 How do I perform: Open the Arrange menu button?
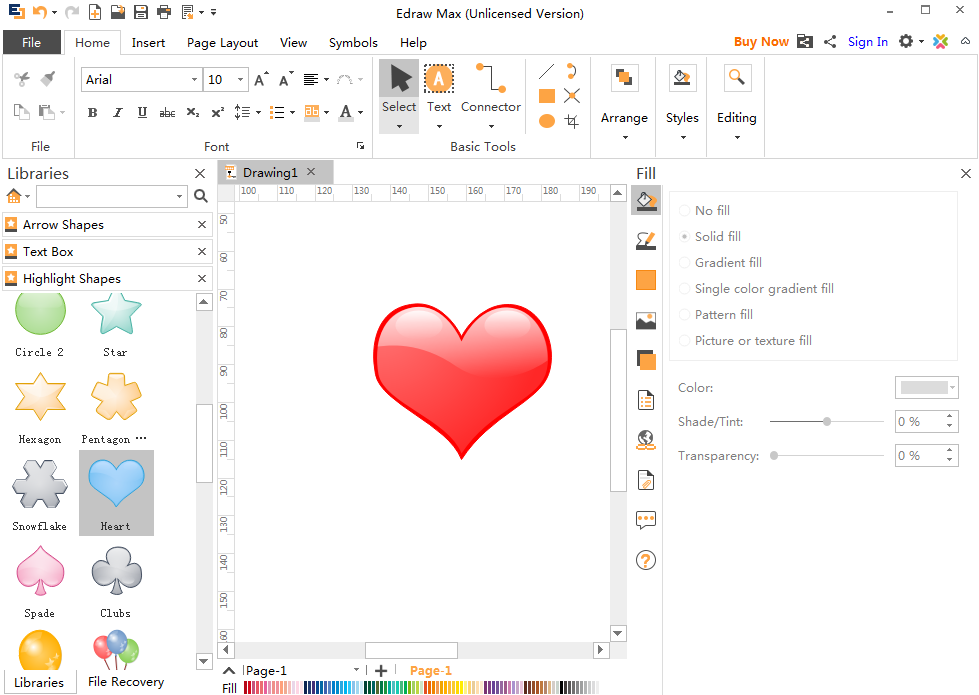click(624, 100)
